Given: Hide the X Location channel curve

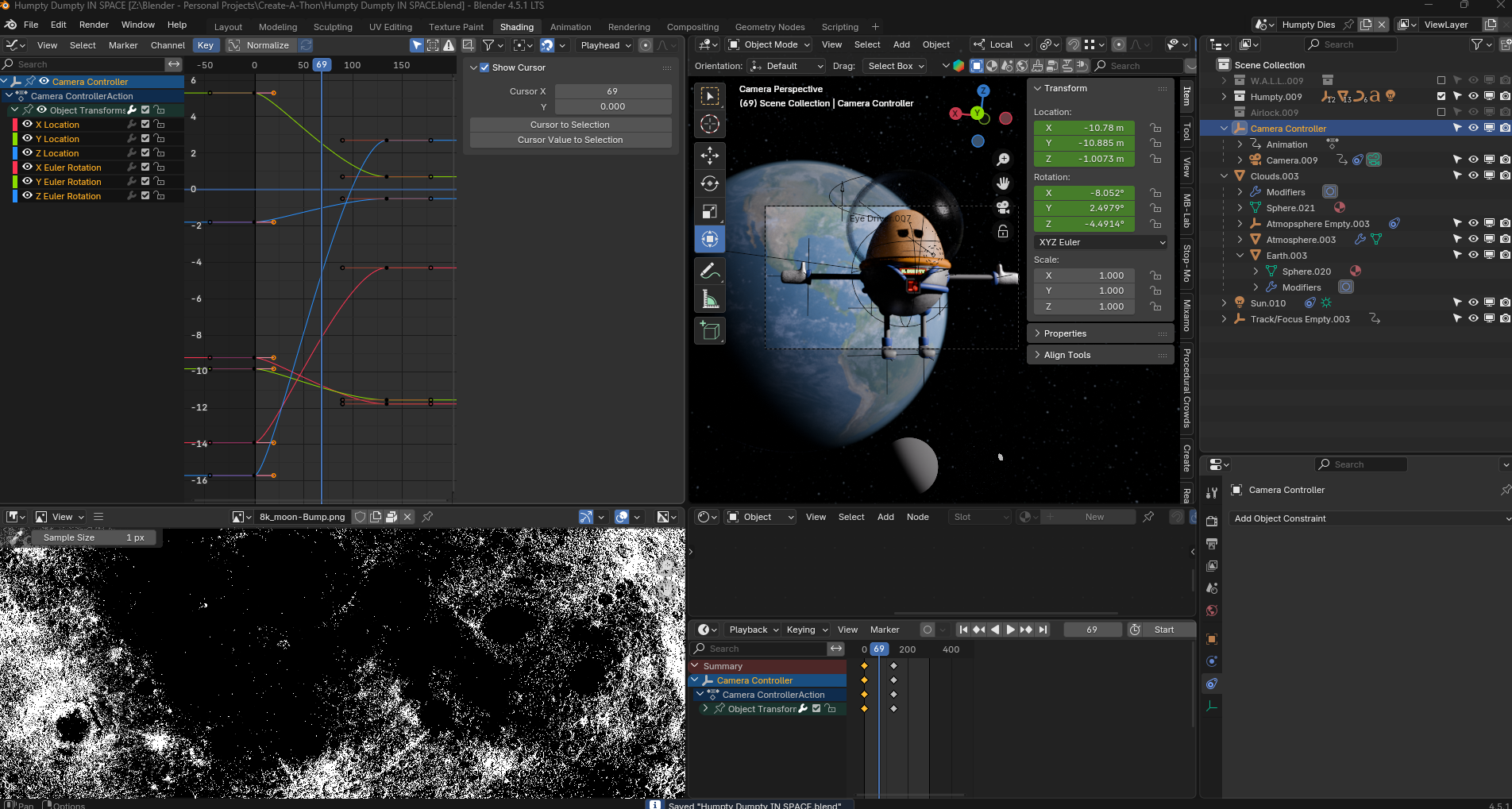Looking at the screenshot, I should pyautogui.click(x=27, y=125).
